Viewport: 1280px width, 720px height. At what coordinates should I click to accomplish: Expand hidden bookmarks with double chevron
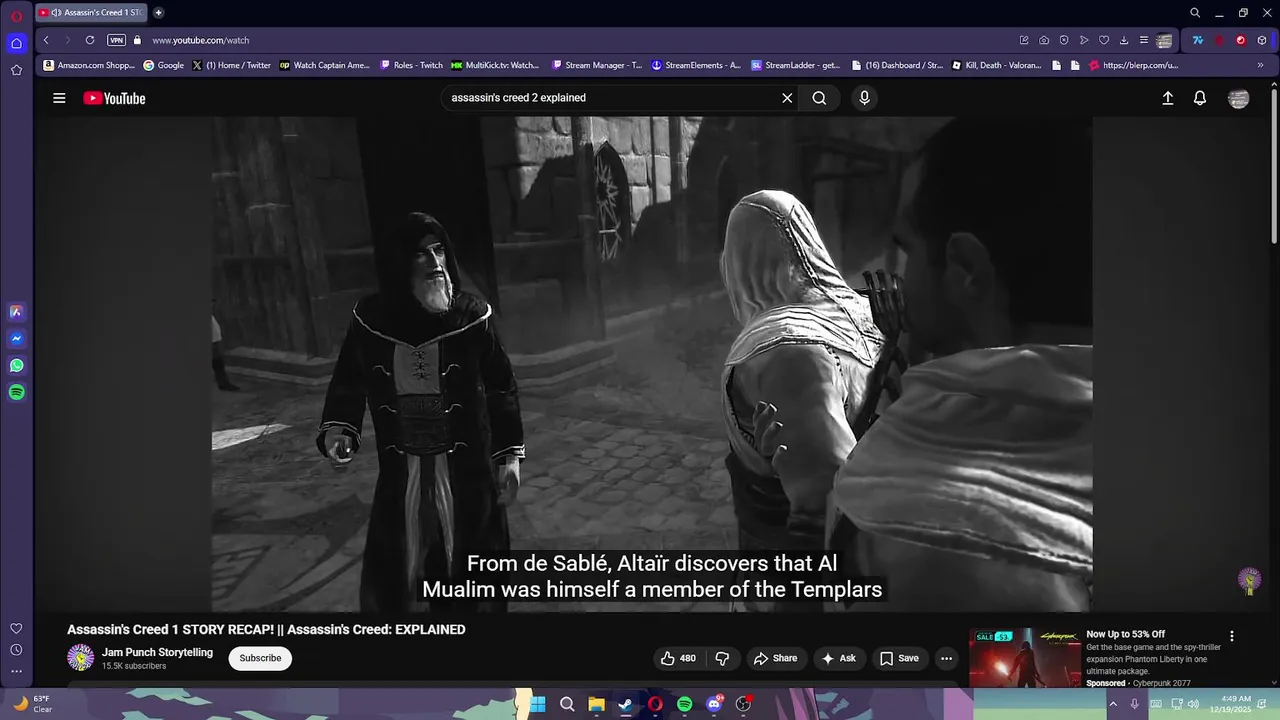click(1260, 65)
